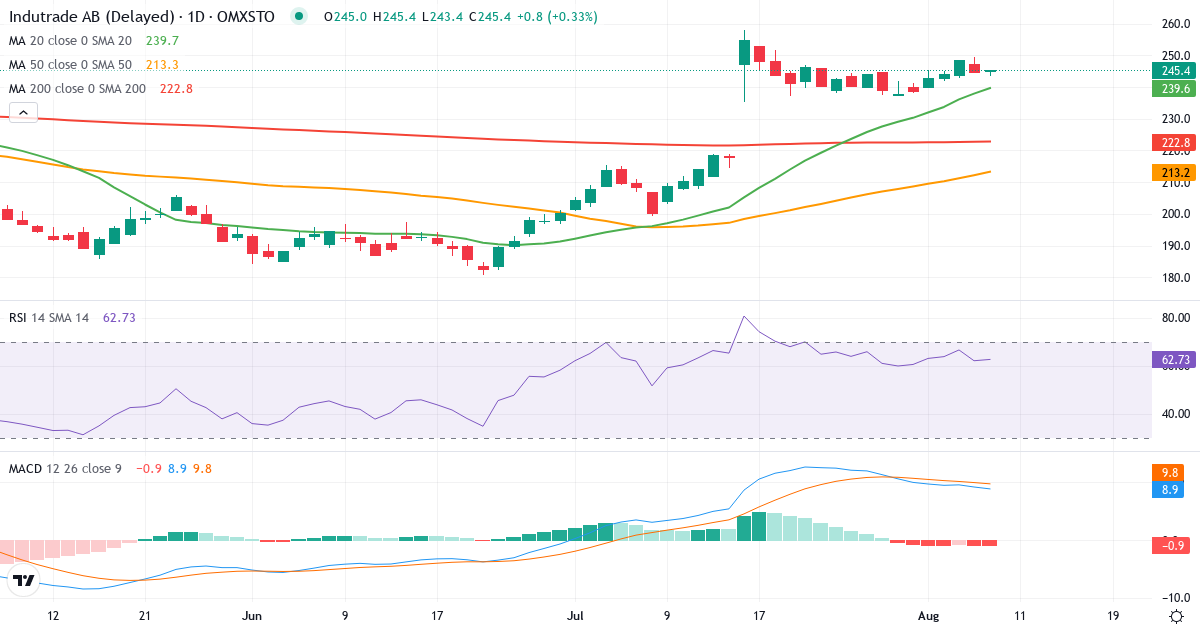Click the Aug label on time axis
1200x630 pixels.
point(929,615)
